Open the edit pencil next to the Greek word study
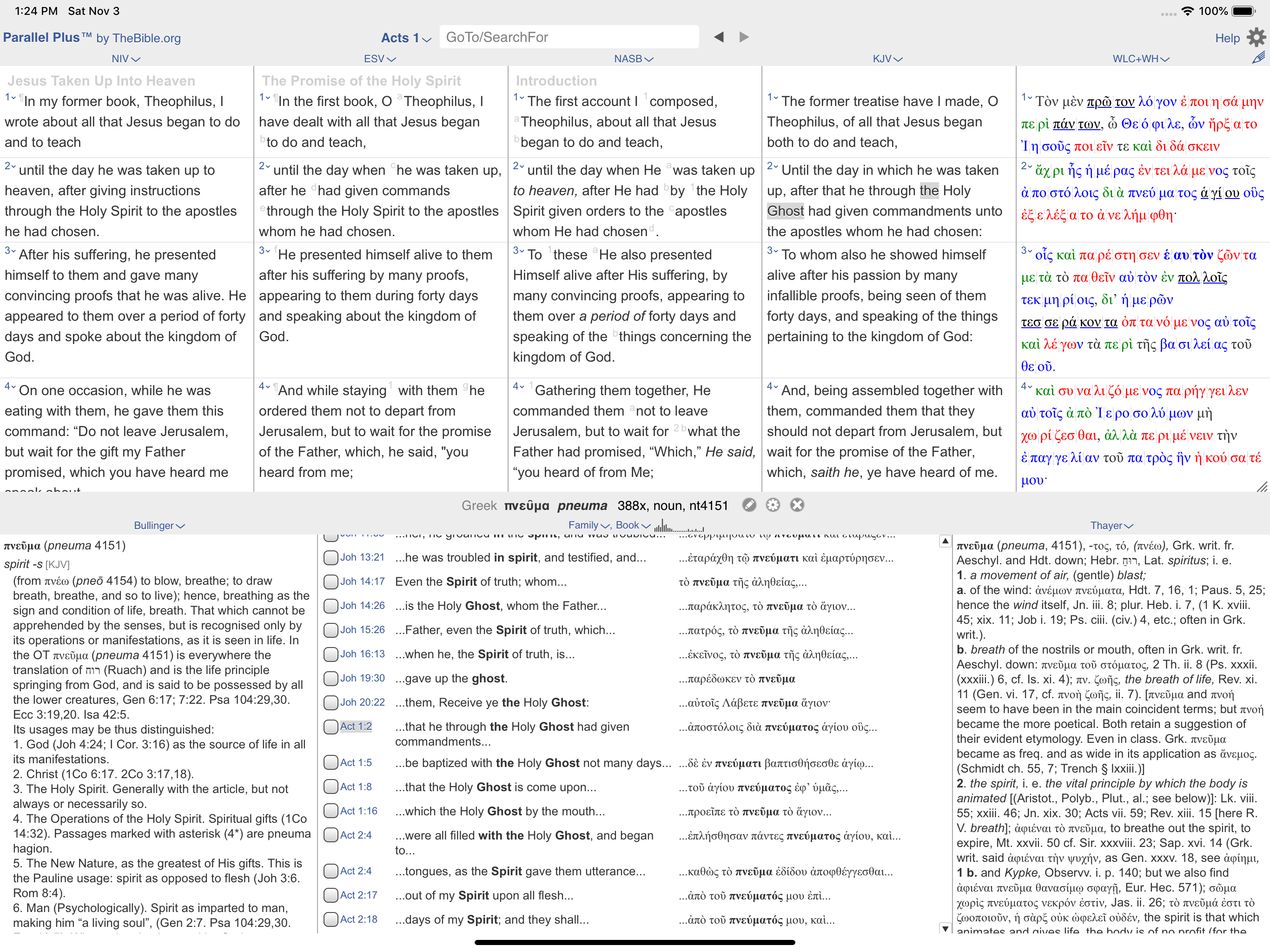Viewport: 1270px width, 952px height. 750,505
